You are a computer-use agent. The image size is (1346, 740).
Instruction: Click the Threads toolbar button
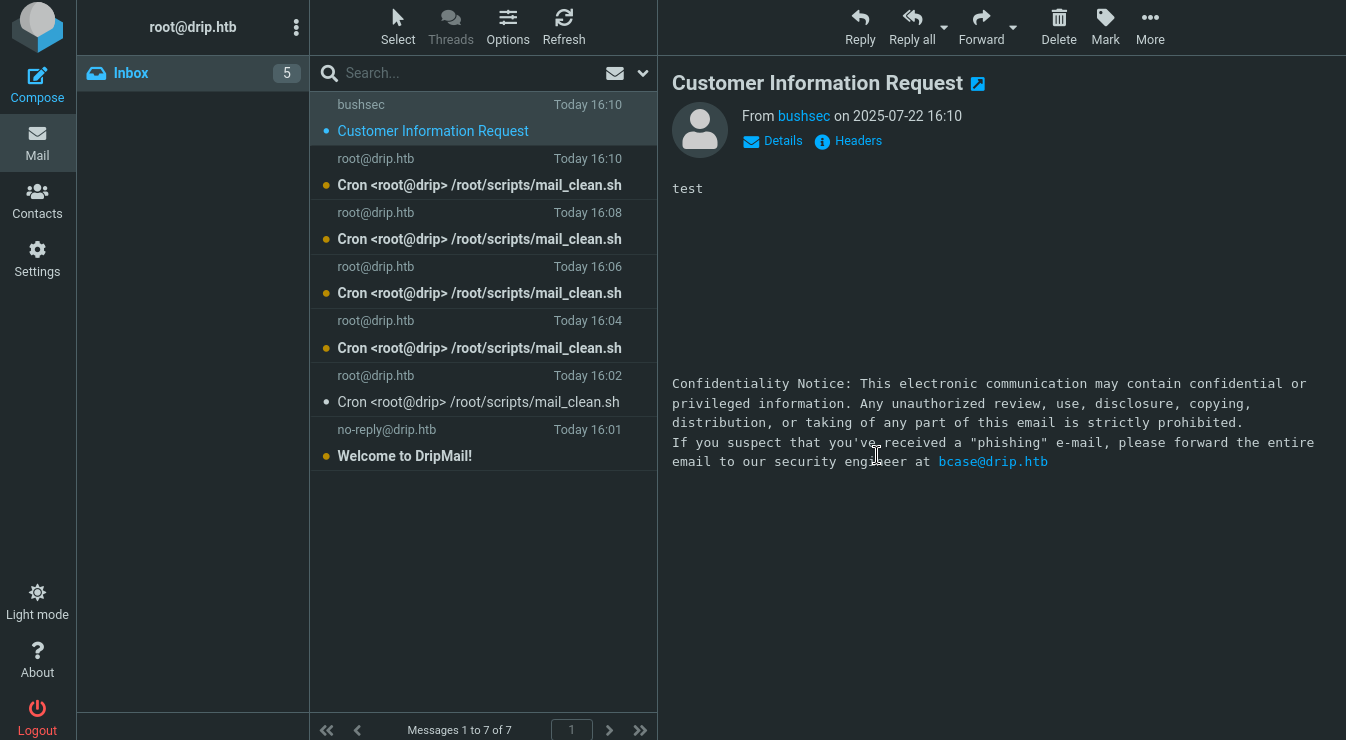coord(451,28)
